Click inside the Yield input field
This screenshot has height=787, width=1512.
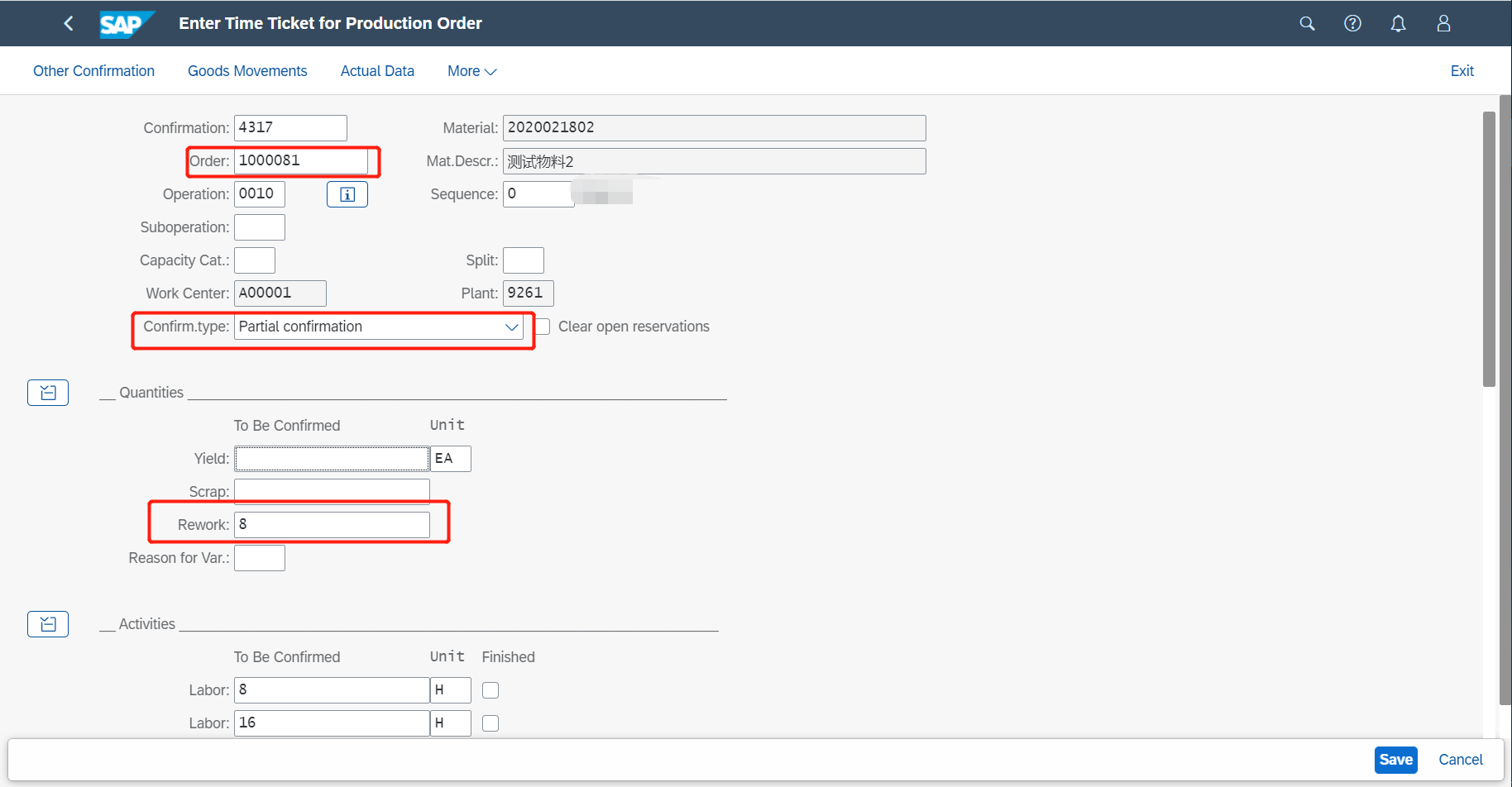pos(331,458)
